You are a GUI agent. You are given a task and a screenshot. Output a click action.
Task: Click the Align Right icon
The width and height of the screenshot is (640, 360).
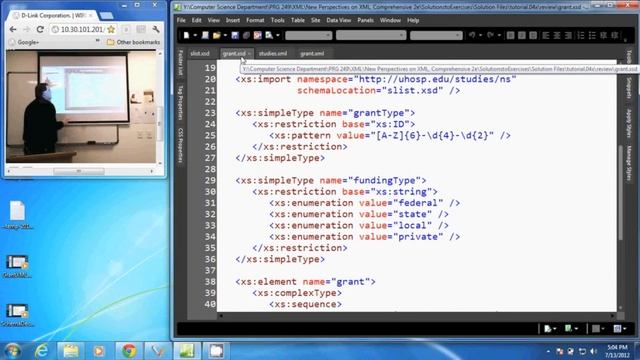pyautogui.click(x=568, y=36)
